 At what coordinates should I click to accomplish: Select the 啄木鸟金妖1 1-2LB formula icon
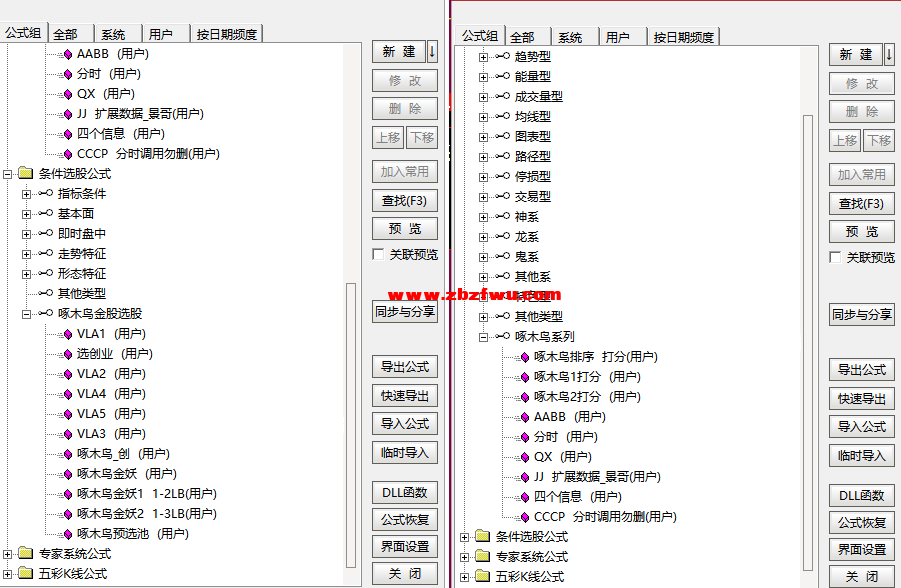68,495
